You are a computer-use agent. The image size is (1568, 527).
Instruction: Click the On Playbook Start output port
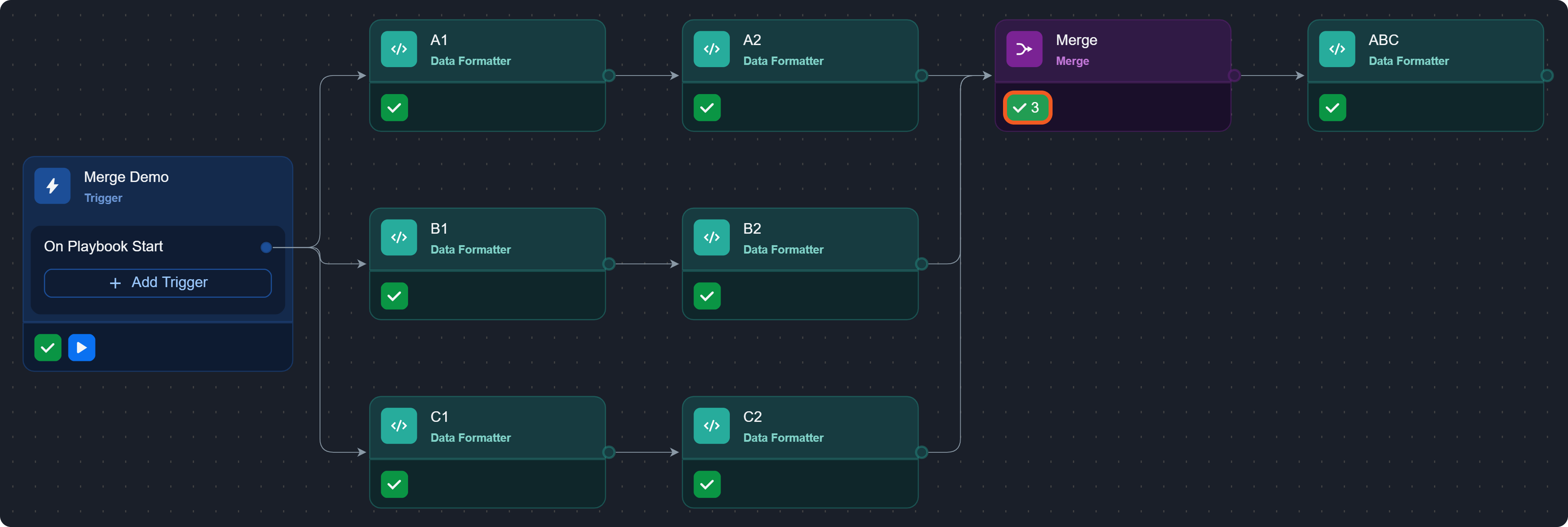click(x=266, y=247)
